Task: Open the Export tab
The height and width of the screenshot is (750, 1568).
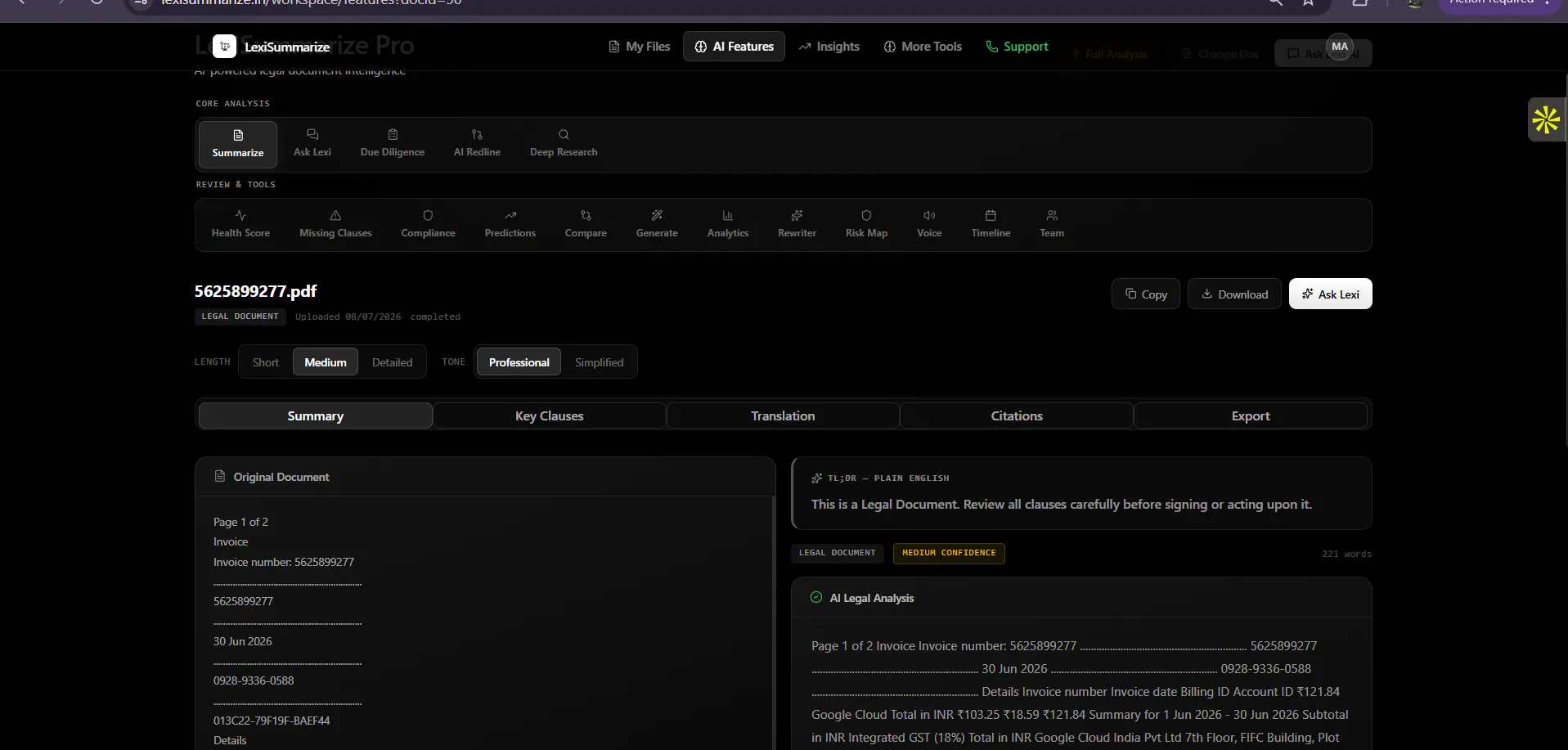Action: [x=1251, y=415]
